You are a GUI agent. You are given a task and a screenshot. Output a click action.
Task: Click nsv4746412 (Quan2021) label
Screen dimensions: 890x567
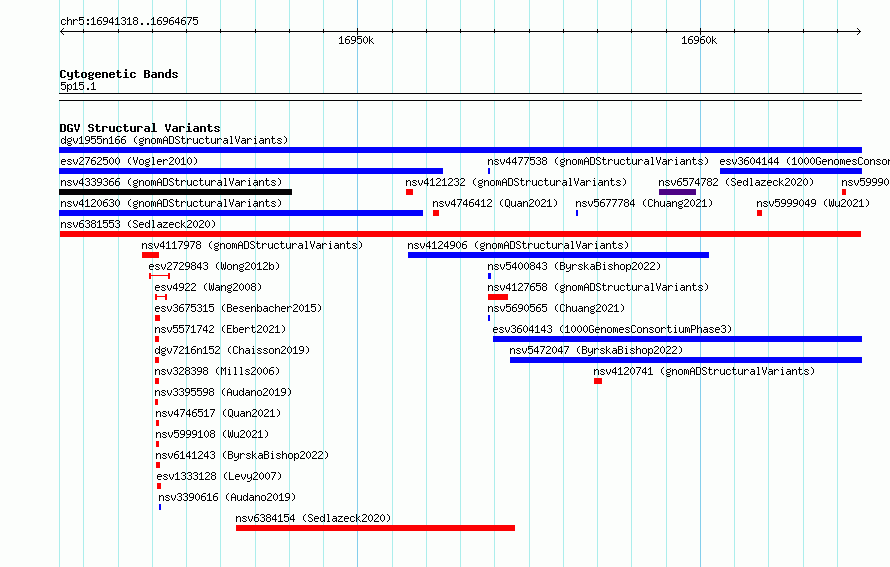(x=495, y=203)
